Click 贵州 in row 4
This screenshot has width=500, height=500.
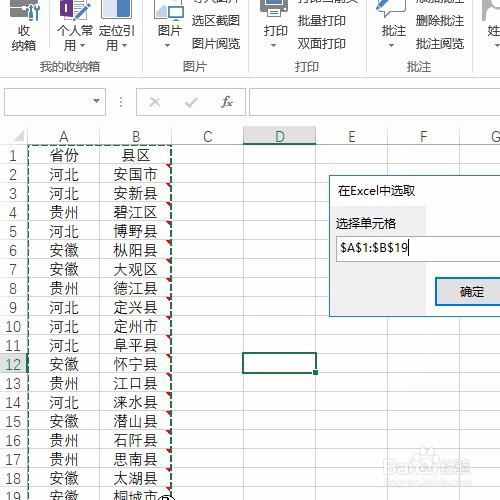(64, 212)
